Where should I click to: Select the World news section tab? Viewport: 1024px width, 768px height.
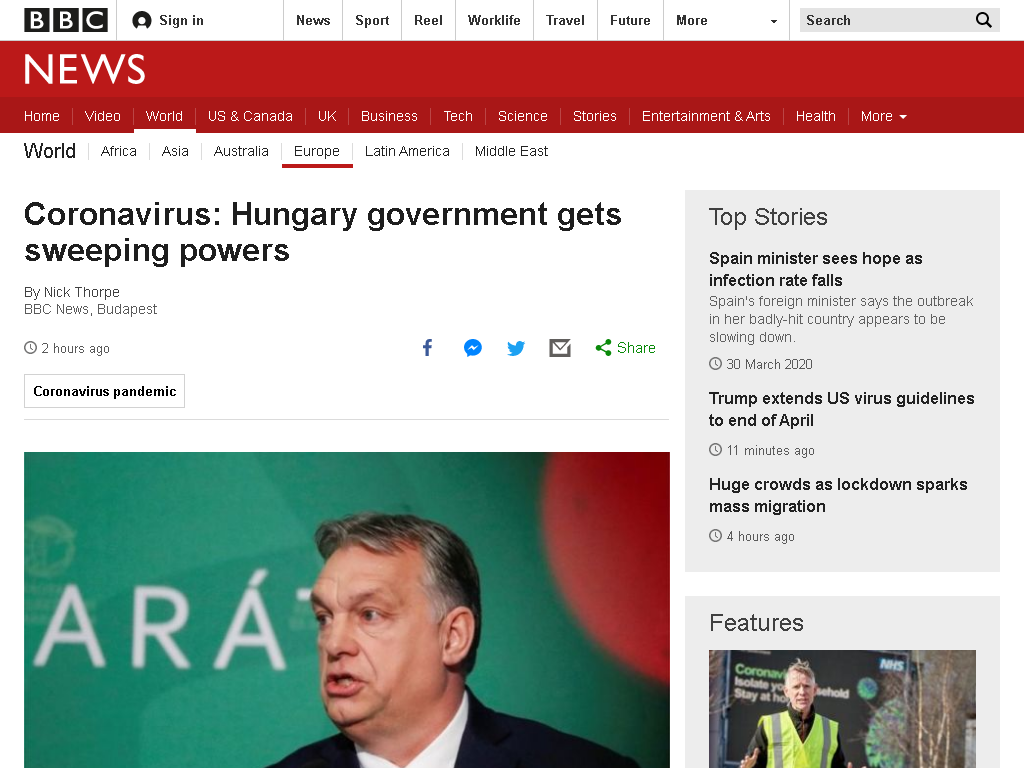coord(164,116)
